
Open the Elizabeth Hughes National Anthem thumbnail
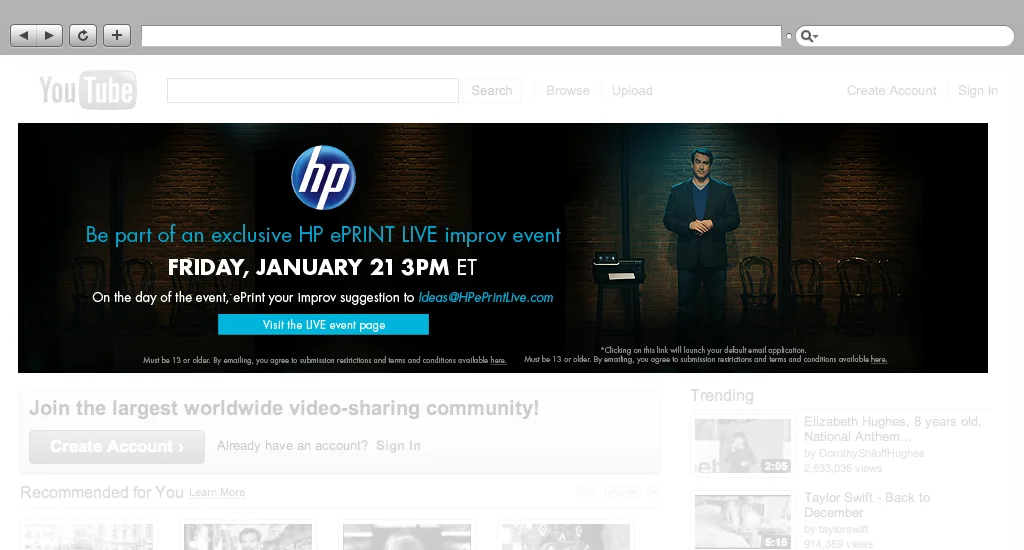coord(743,445)
